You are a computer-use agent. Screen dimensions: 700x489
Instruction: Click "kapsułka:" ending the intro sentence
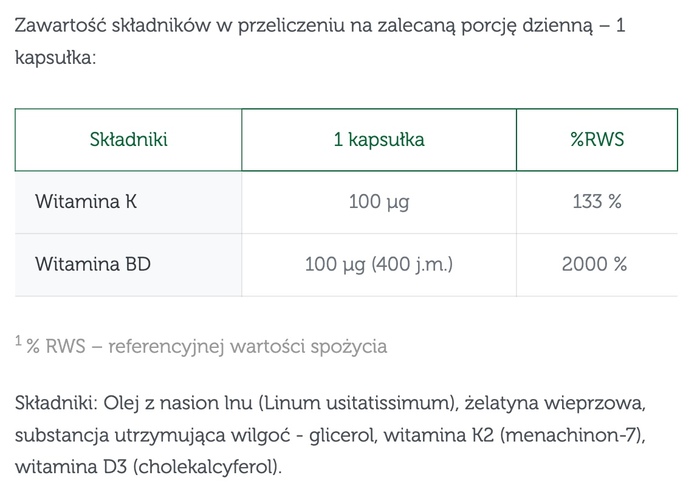coord(56,58)
